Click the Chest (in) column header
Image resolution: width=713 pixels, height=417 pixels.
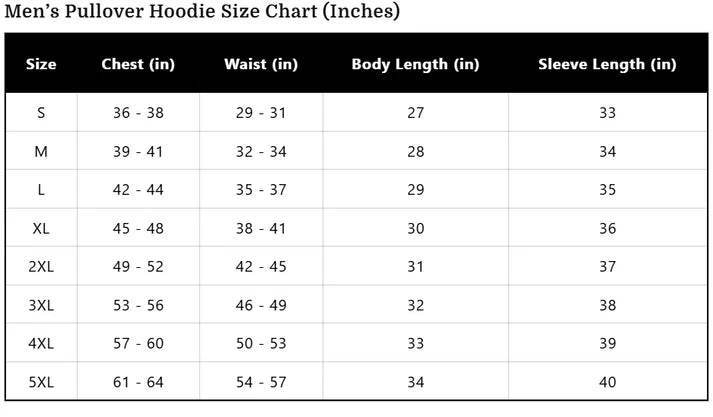[x=138, y=65]
